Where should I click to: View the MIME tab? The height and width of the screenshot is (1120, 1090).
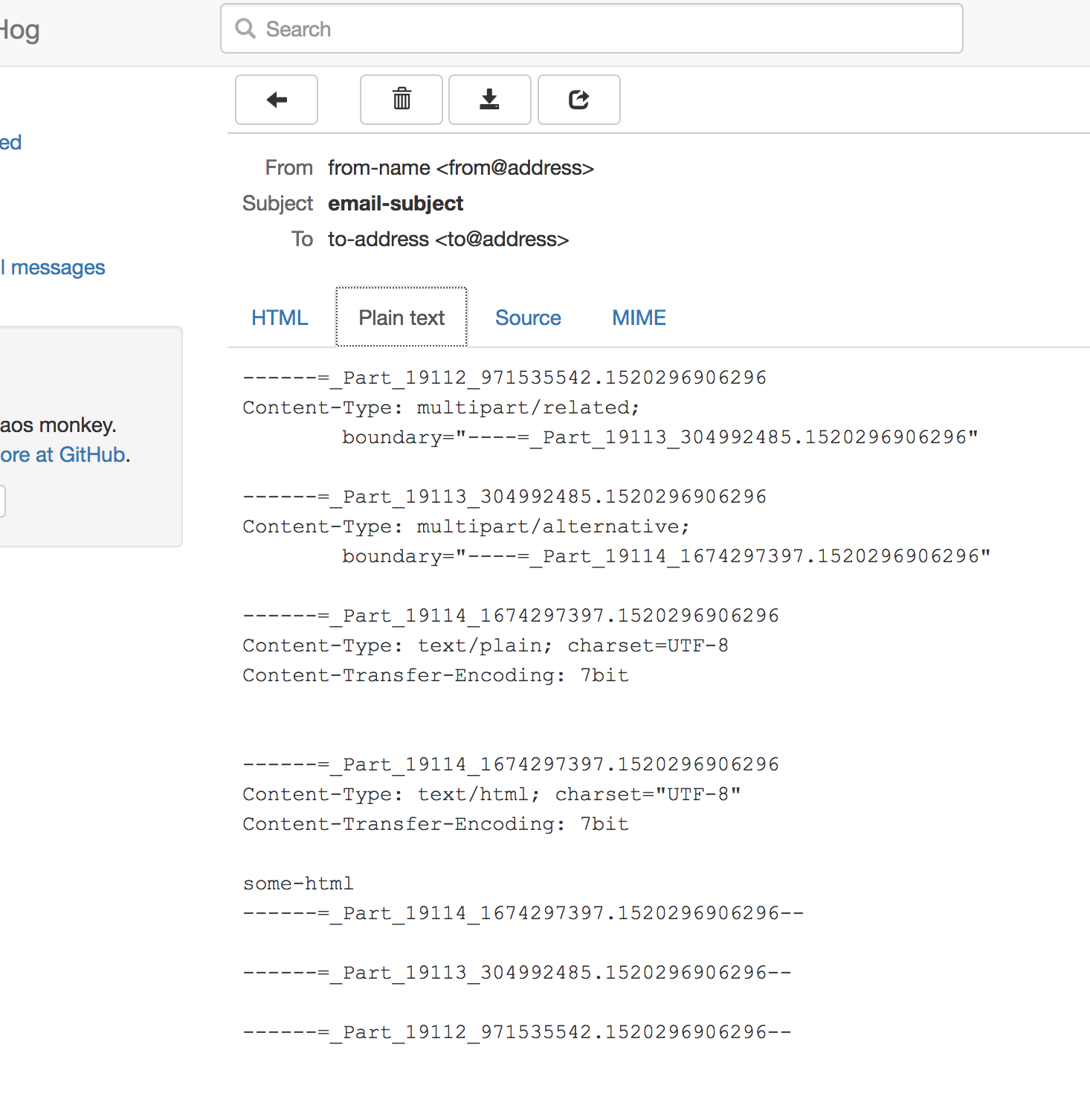point(639,318)
